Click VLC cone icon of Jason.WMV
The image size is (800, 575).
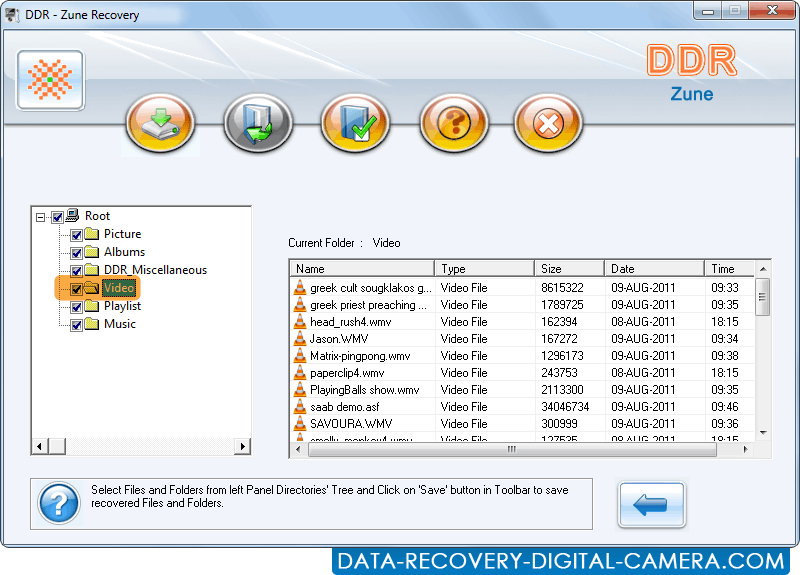pos(300,338)
